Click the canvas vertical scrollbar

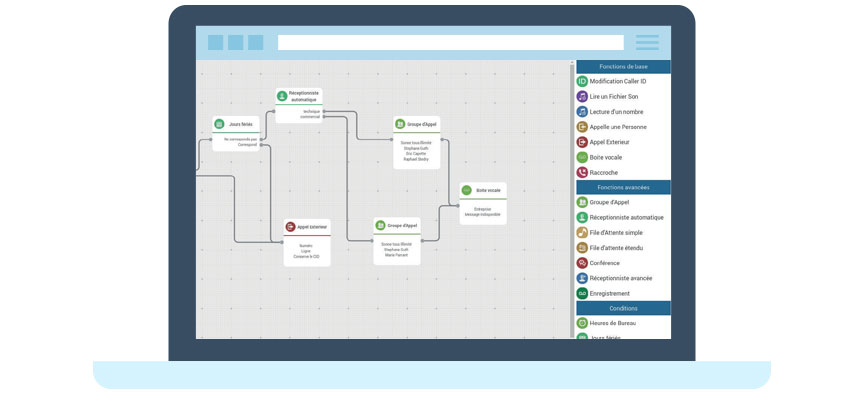[572, 199]
